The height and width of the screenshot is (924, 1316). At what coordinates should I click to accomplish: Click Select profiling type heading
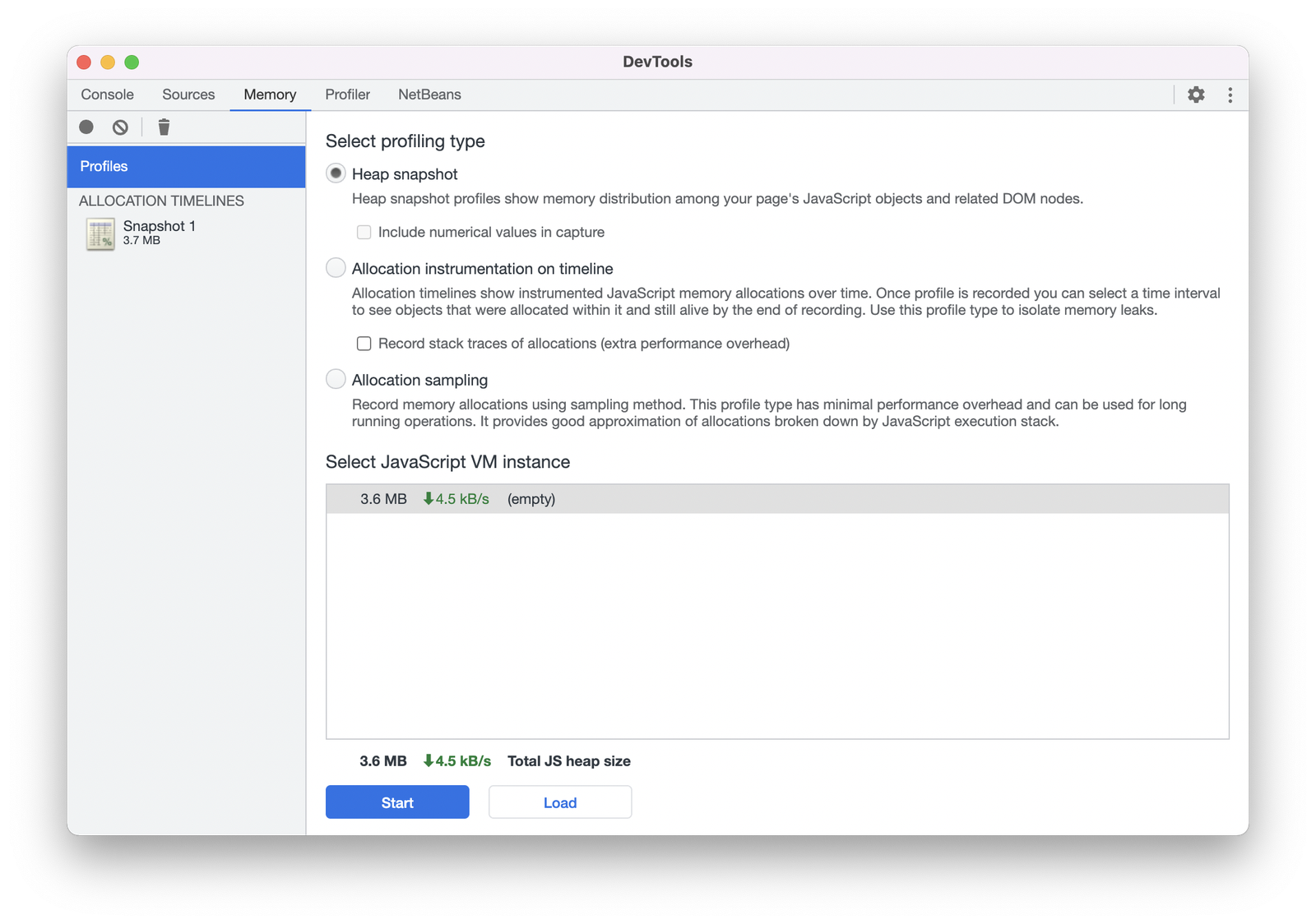[x=405, y=141]
